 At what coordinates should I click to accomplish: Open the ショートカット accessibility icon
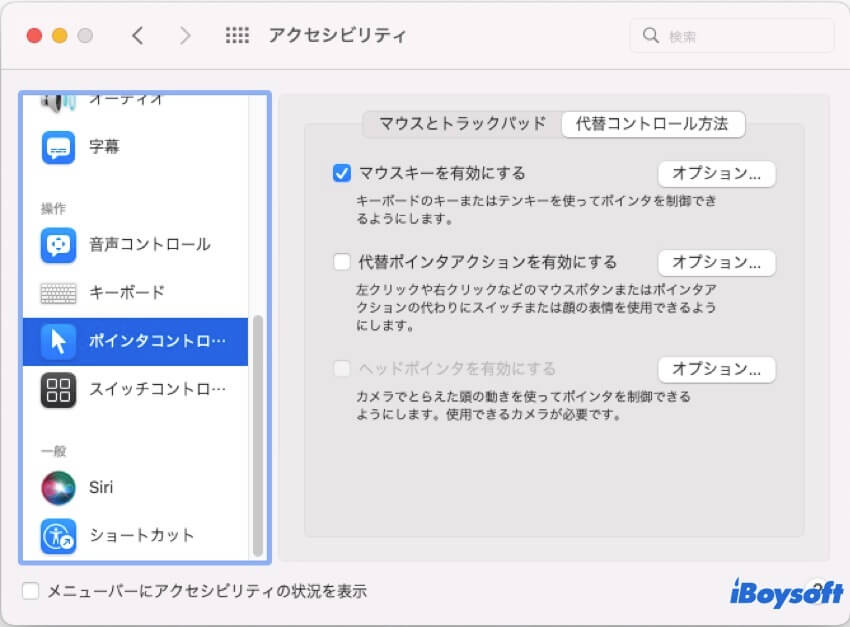click(58, 535)
